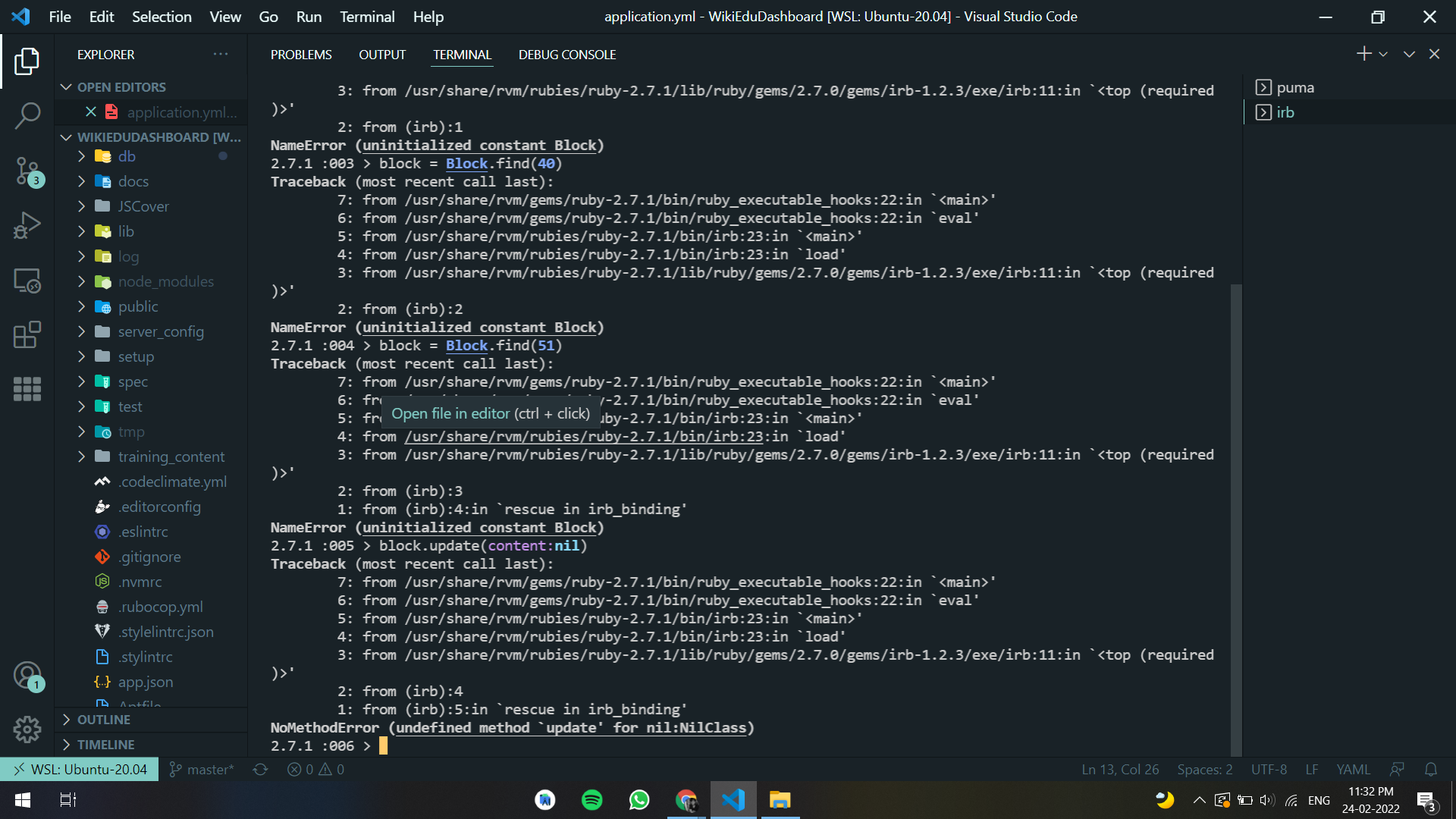Screen dimensions: 1456x819
Task: Click the Accounts icon in activity bar
Action: 27,675
